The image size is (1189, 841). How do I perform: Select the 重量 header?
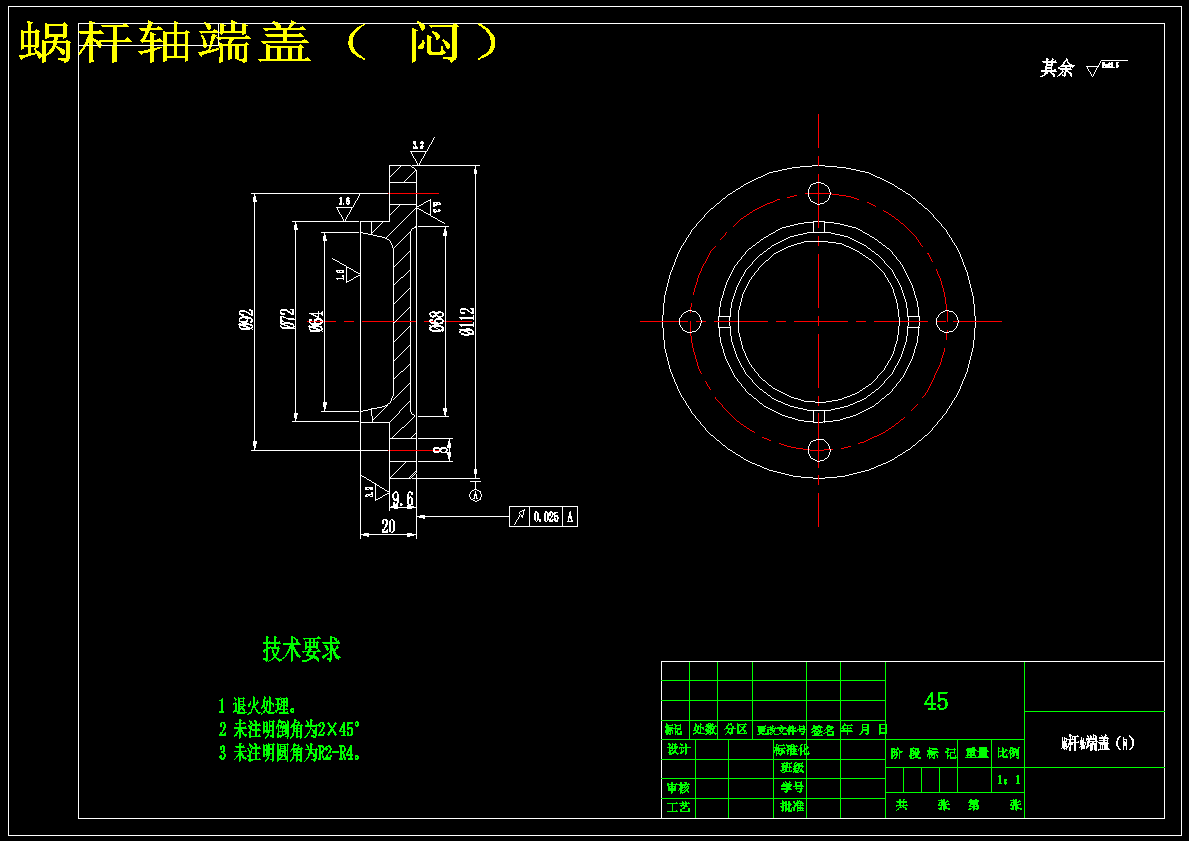tap(976, 753)
